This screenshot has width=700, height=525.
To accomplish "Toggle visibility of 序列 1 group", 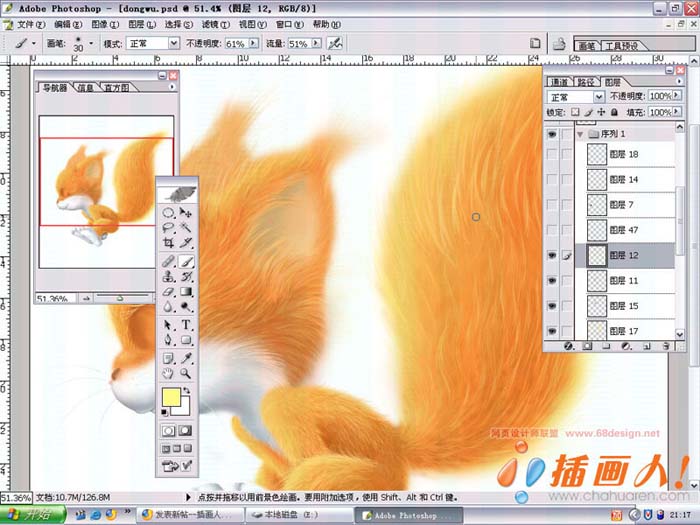I will point(552,134).
